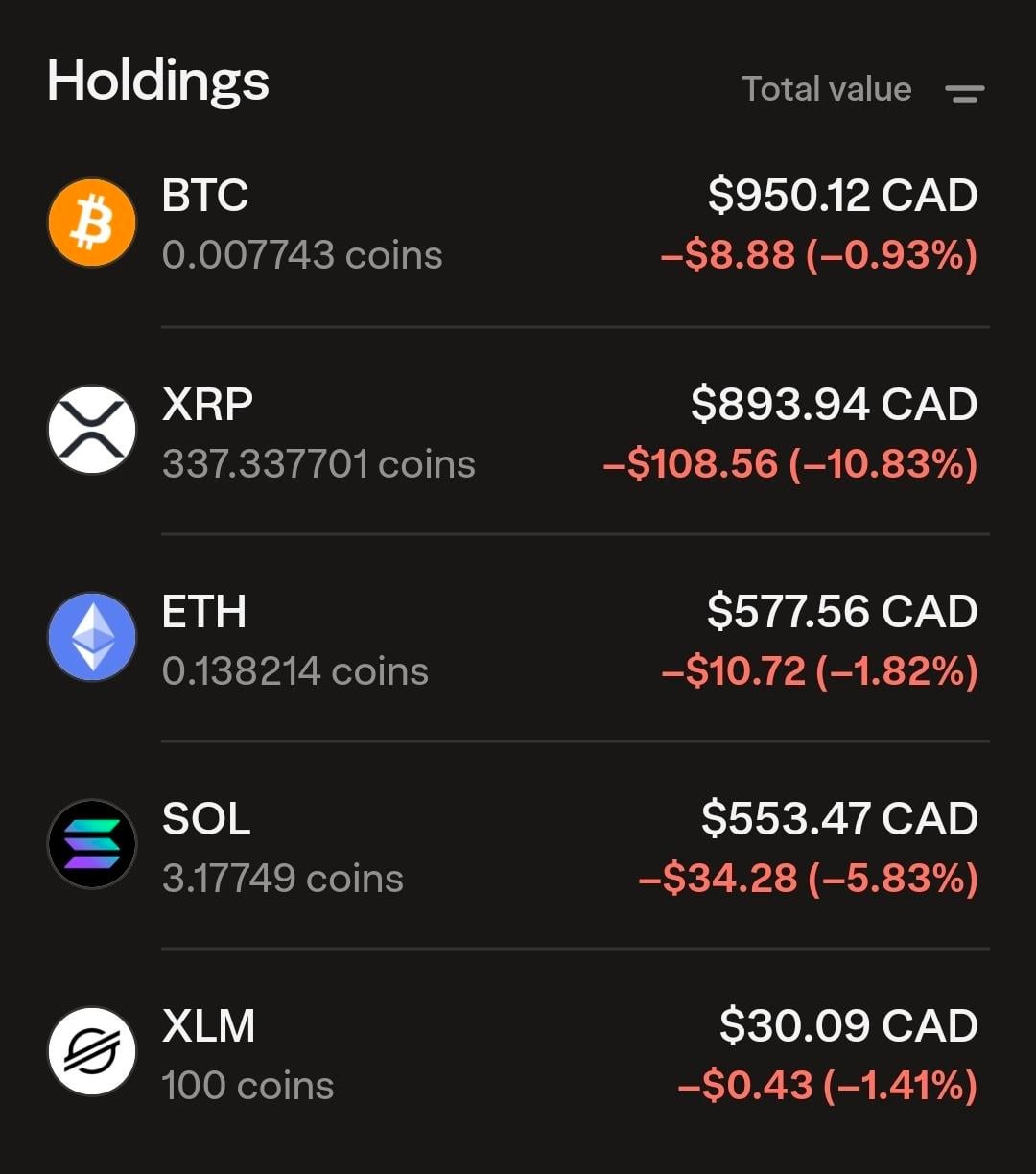
Task: Tap the $30.09 CAD Stellar value
Action: pyautogui.click(x=848, y=1025)
